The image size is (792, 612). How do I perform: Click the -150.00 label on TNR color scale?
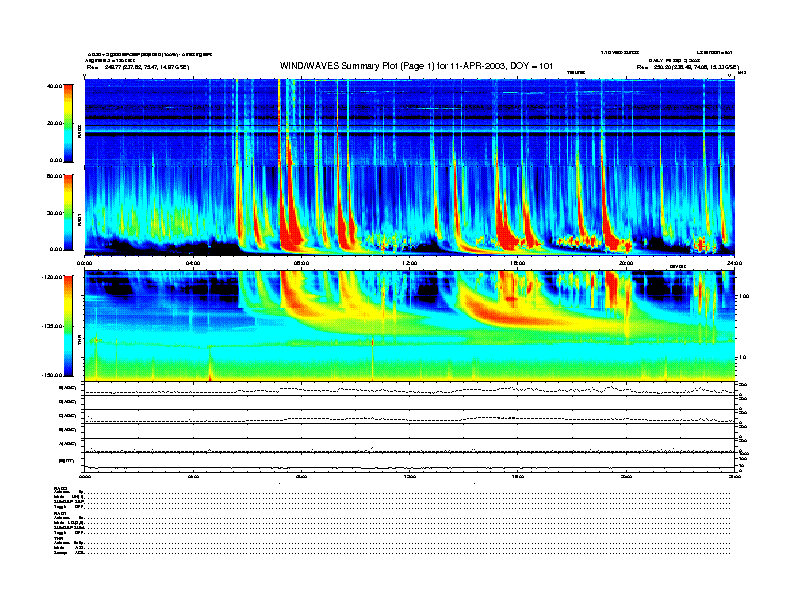click(x=53, y=375)
